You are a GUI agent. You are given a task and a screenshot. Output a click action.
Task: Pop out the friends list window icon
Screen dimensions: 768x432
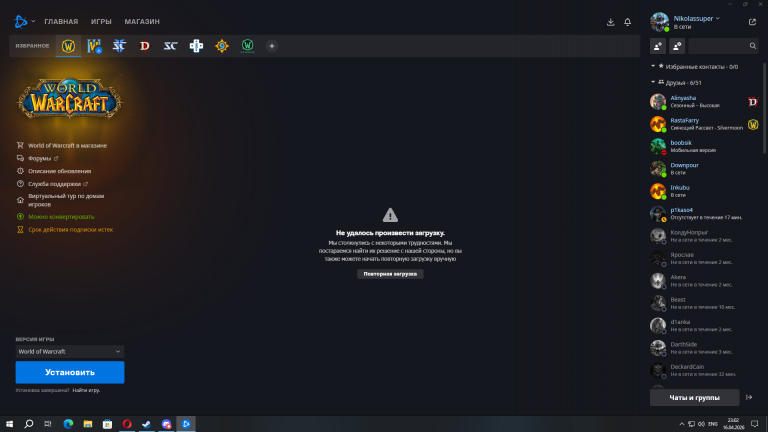point(752,22)
